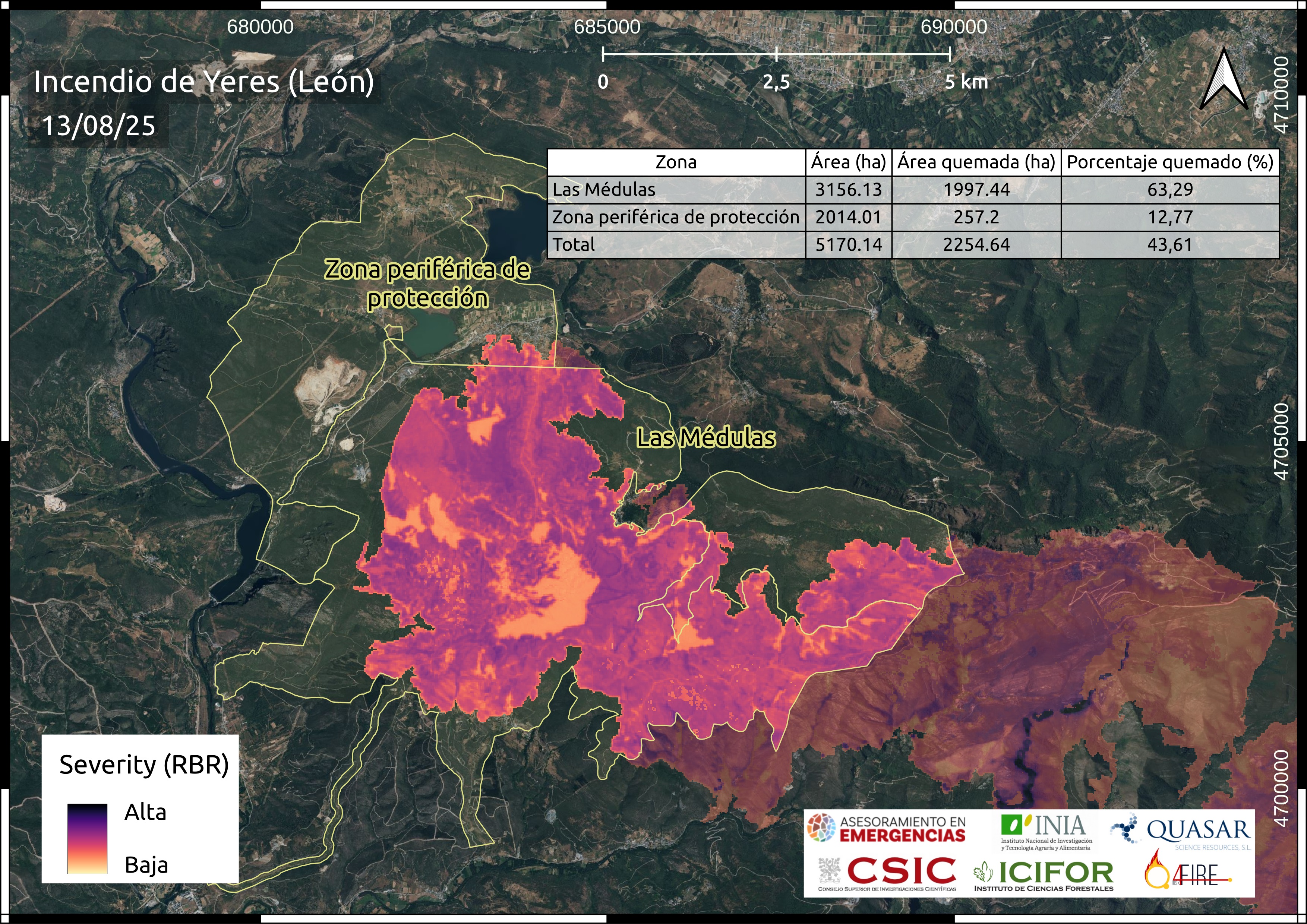Click the CSIC logo
Image resolution: width=1307 pixels, height=924 pixels.
pos(887,873)
